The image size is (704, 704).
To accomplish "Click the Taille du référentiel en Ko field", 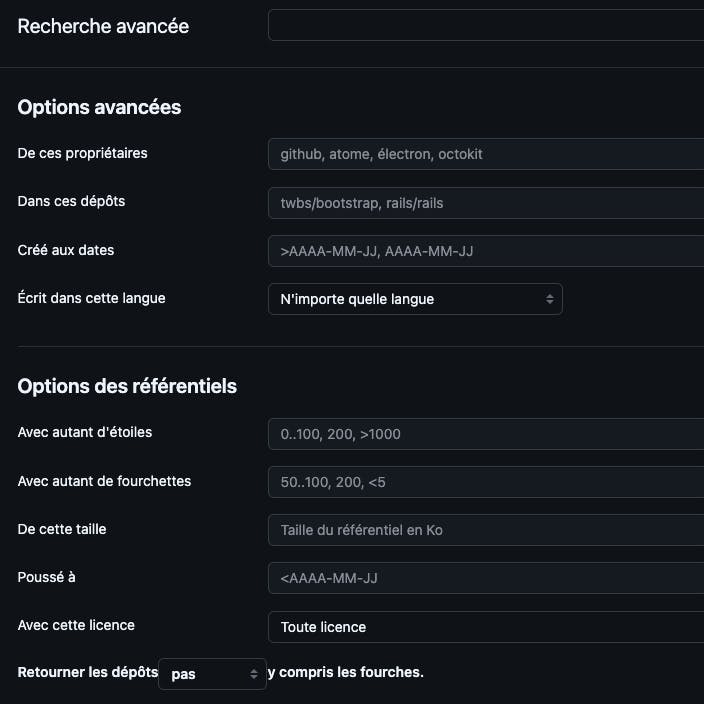I will [485, 530].
